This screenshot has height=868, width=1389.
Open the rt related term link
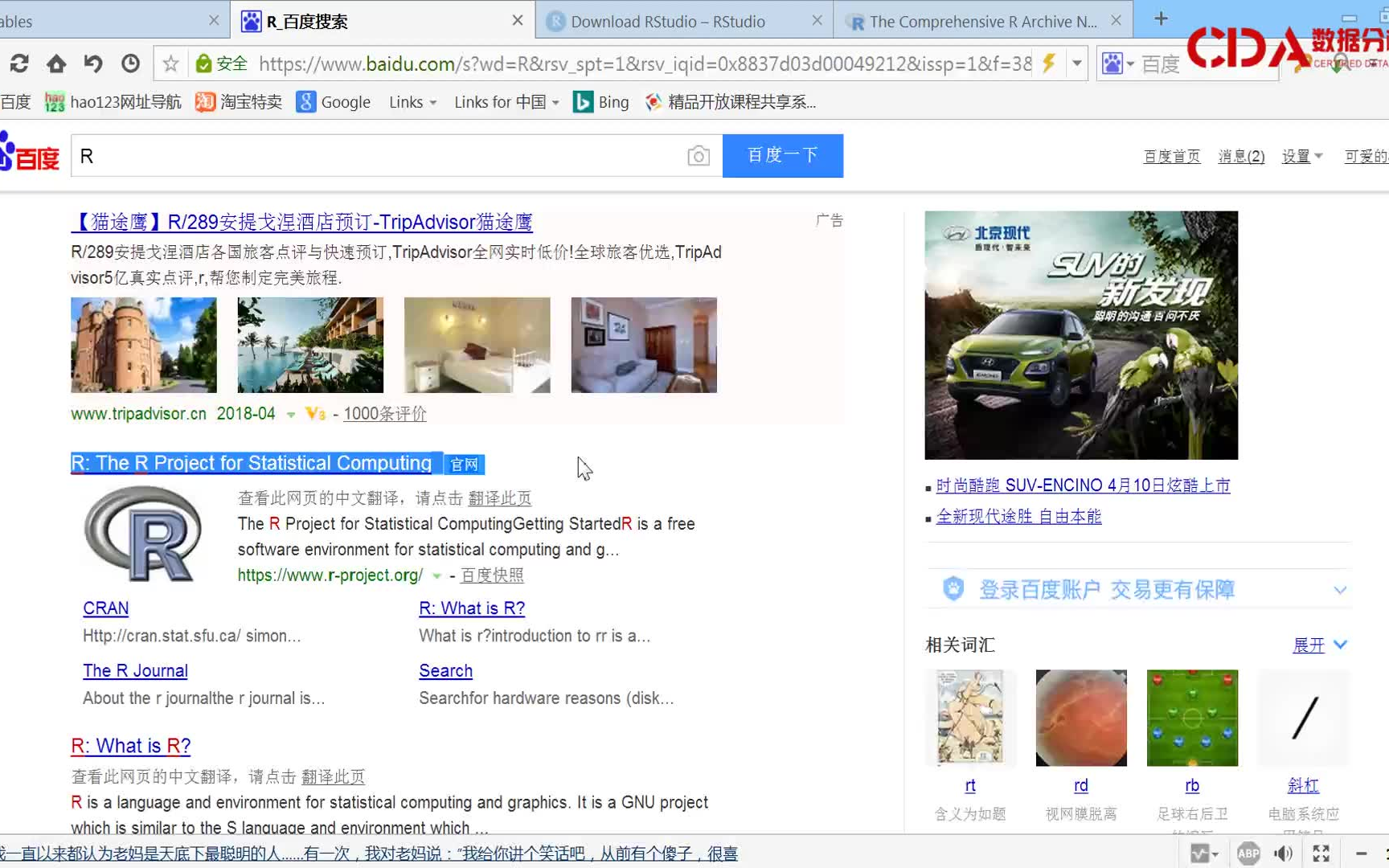(x=970, y=785)
